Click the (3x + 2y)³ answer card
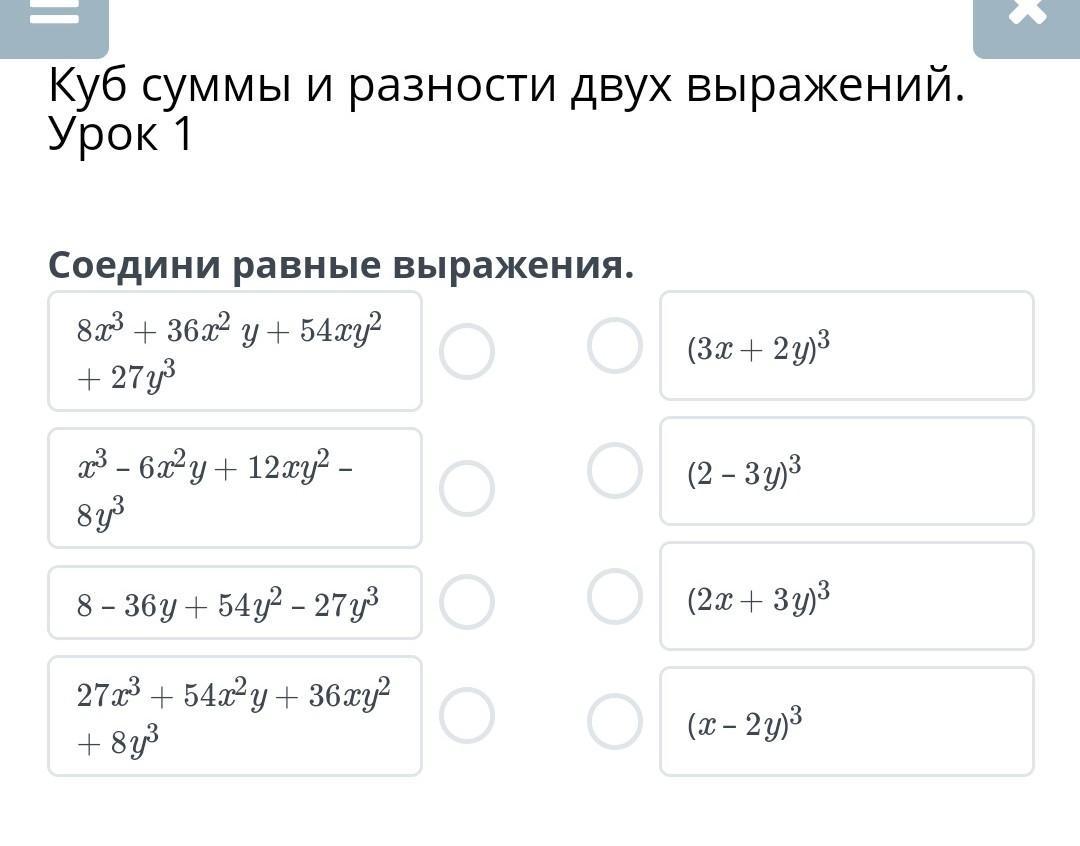 pyautogui.click(x=846, y=346)
